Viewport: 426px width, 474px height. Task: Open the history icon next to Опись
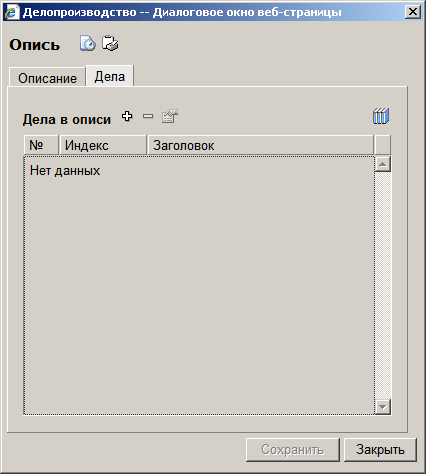pyautogui.click(x=87, y=43)
